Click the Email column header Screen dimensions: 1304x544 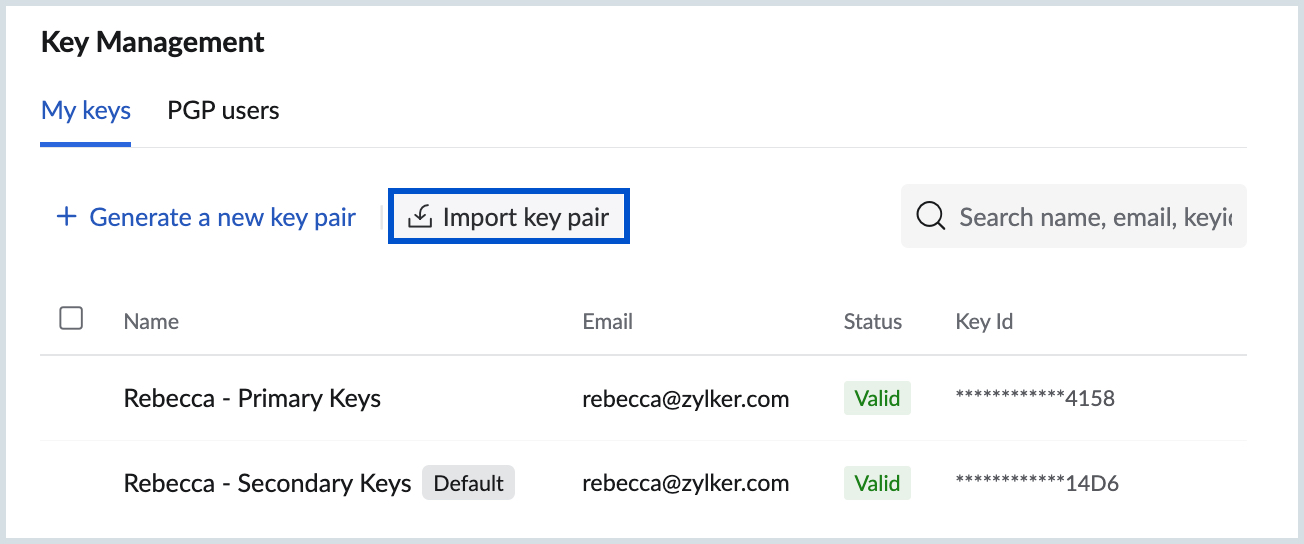pos(608,322)
